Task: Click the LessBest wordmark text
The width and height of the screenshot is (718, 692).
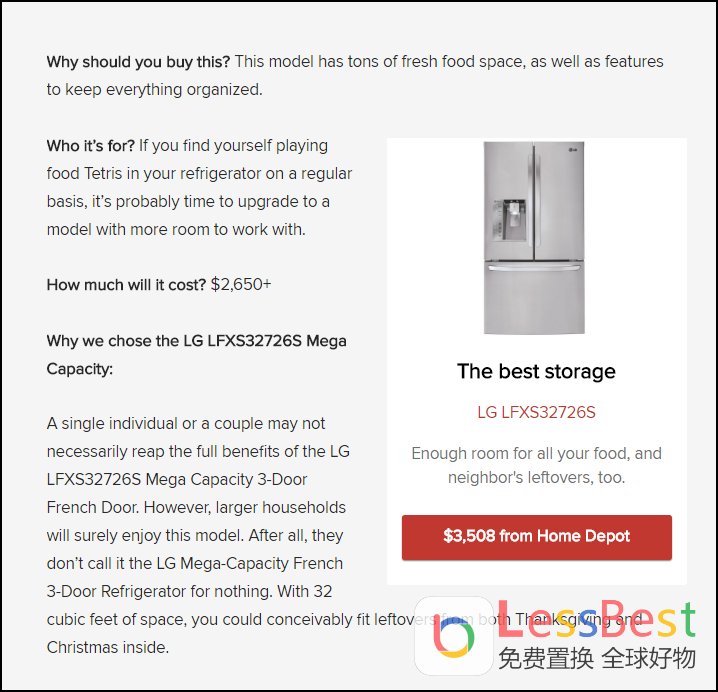Action: [596, 622]
